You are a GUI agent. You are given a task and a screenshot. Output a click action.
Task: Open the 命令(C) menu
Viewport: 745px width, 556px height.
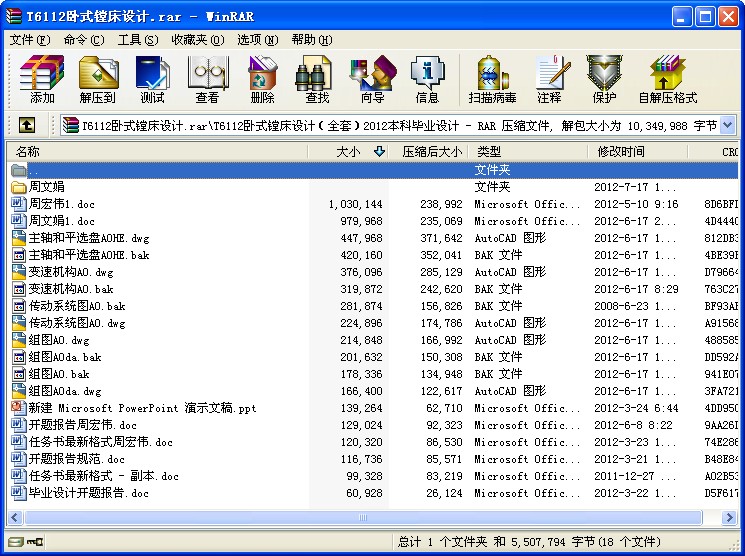tap(84, 40)
